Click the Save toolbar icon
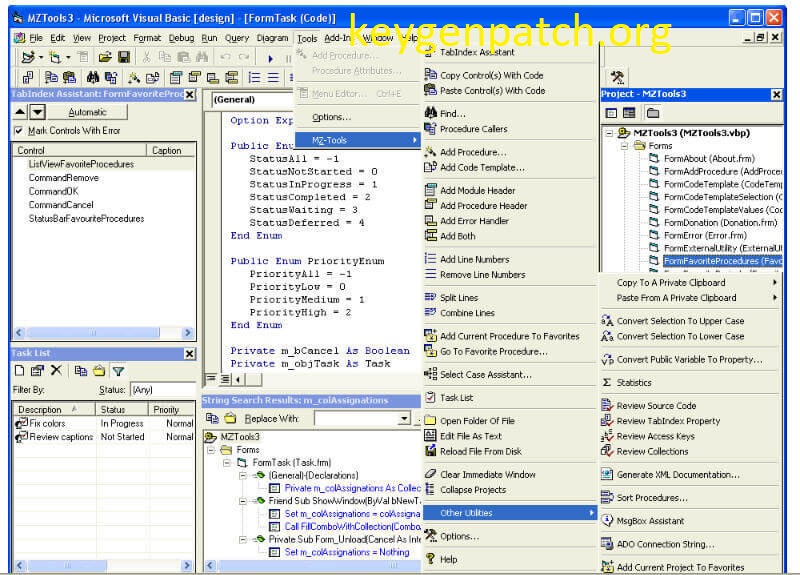 [123, 57]
